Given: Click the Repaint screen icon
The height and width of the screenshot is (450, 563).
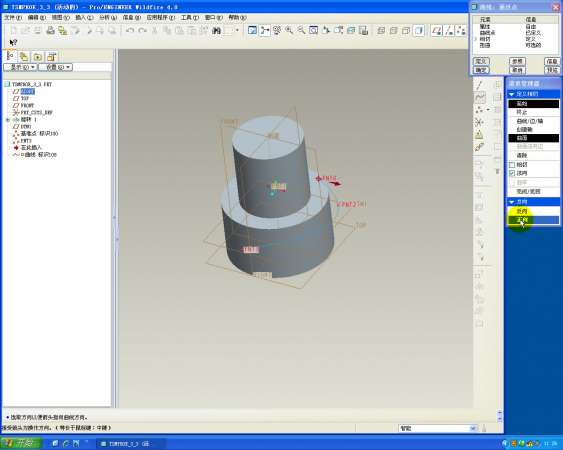Looking at the screenshot, I should [x=252, y=31].
